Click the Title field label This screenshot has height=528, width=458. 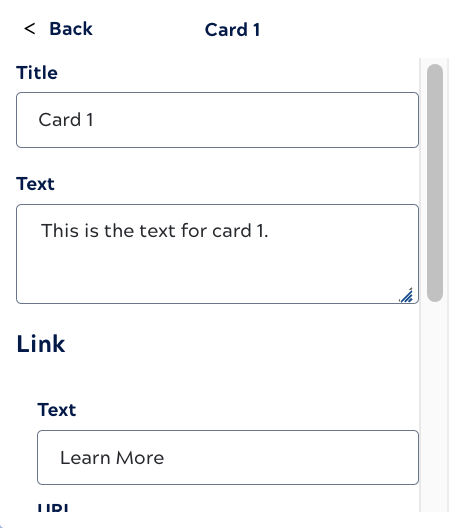coord(37,73)
